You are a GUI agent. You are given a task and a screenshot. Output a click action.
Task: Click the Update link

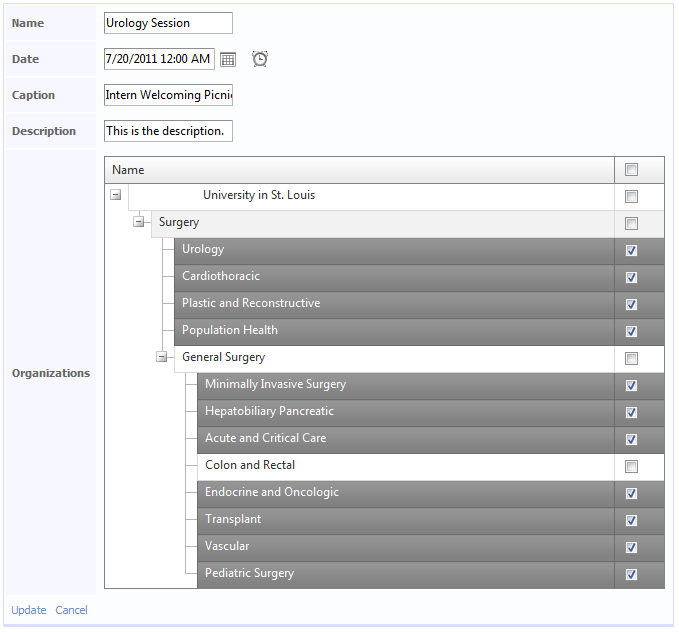29,610
